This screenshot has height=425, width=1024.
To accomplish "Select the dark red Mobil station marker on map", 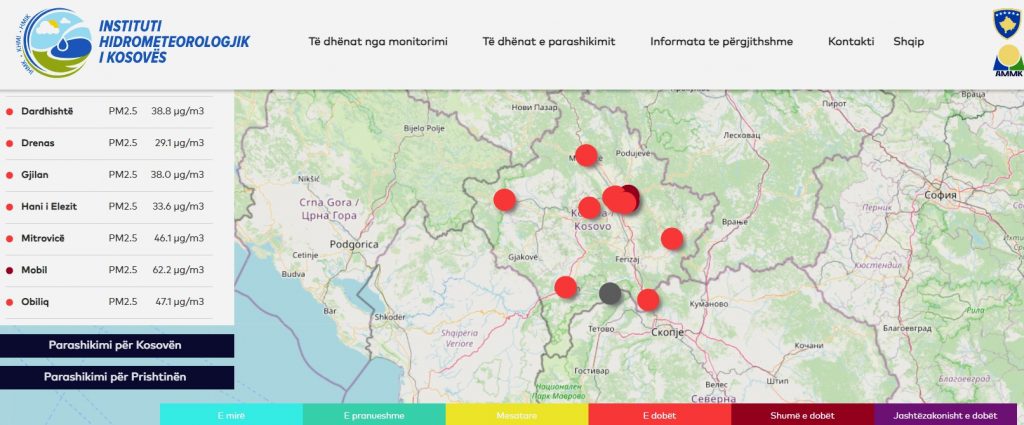I will 630,194.
